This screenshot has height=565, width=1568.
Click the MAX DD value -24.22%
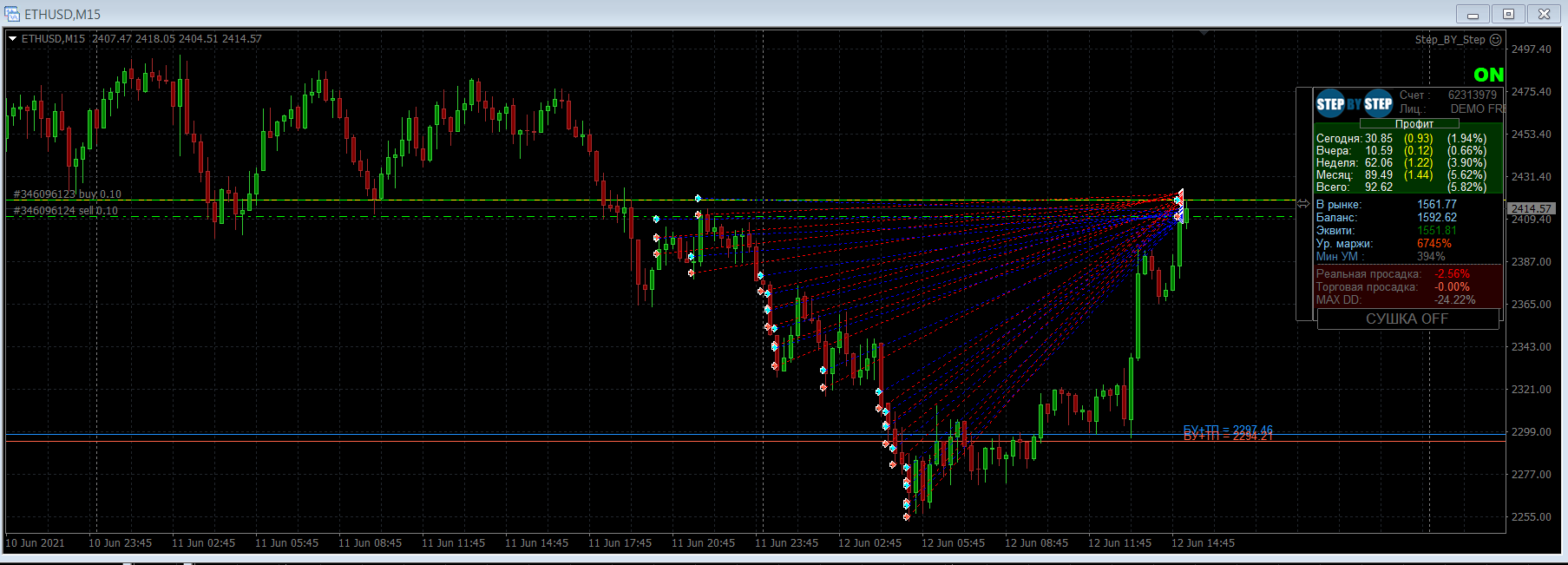[x=1455, y=300]
